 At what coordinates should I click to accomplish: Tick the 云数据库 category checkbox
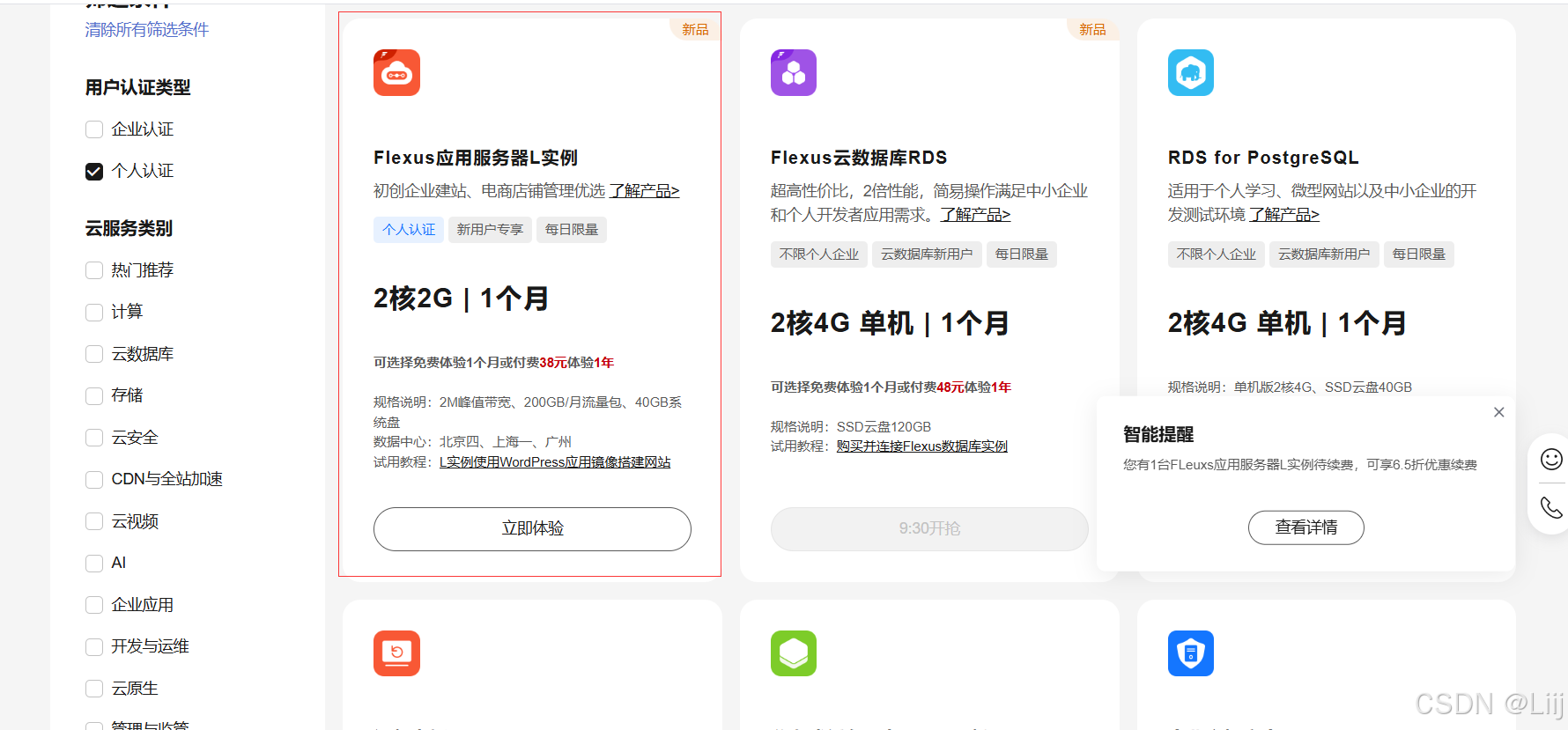tap(94, 354)
